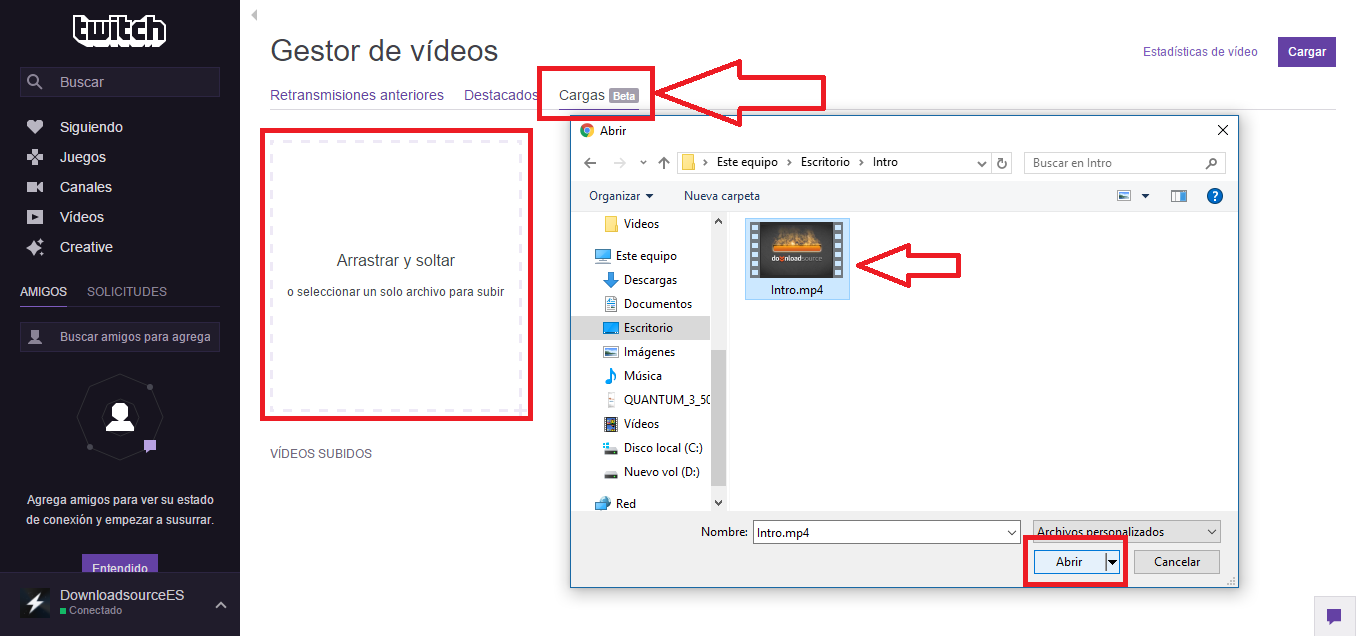Image resolution: width=1366 pixels, height=636 pixels.
Task: Select Imágenes in the tree
Action: point(640,352)
